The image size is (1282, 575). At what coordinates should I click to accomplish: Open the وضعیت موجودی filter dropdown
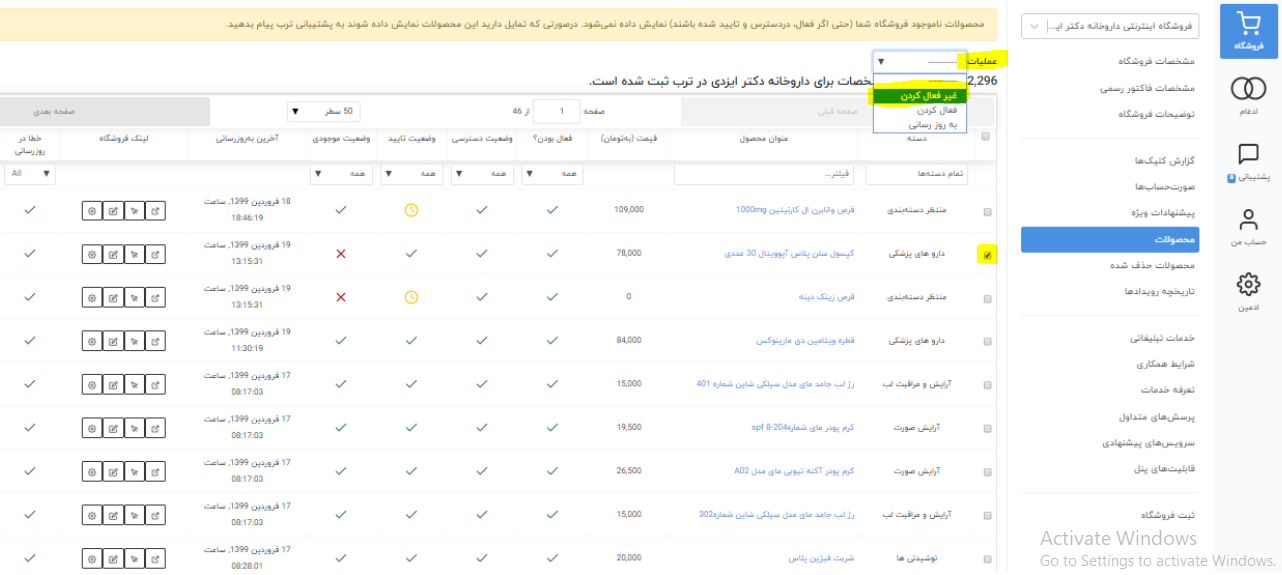point(341,174)
